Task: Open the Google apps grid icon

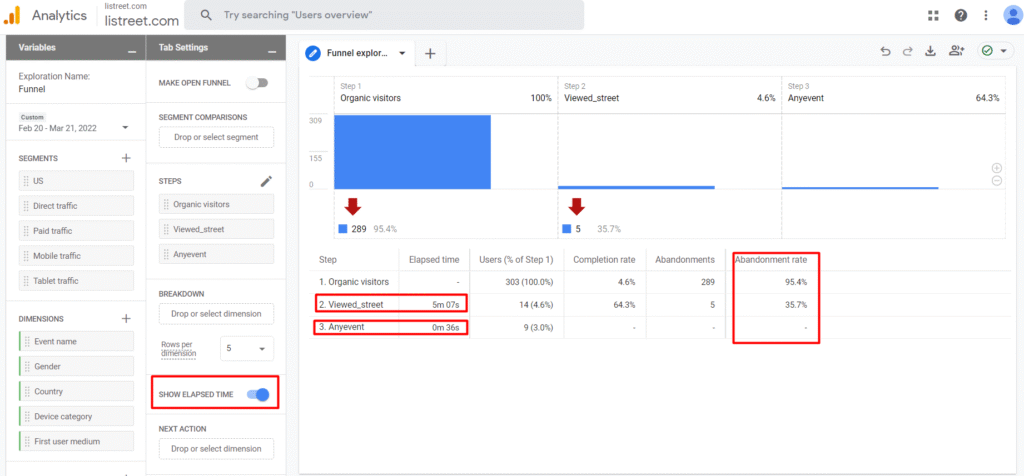Action: click(x=933, y=15)
